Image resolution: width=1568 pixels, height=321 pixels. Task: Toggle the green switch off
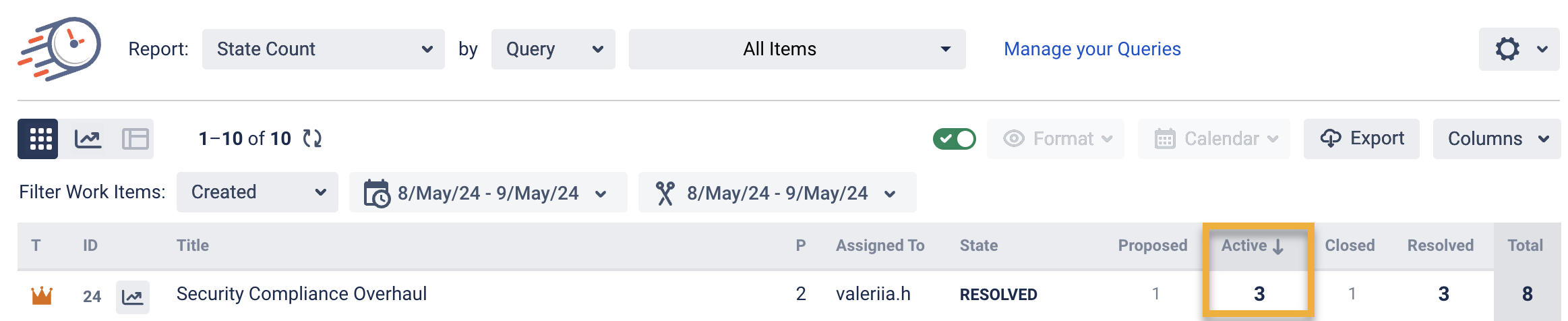click(x=954, y=139)
